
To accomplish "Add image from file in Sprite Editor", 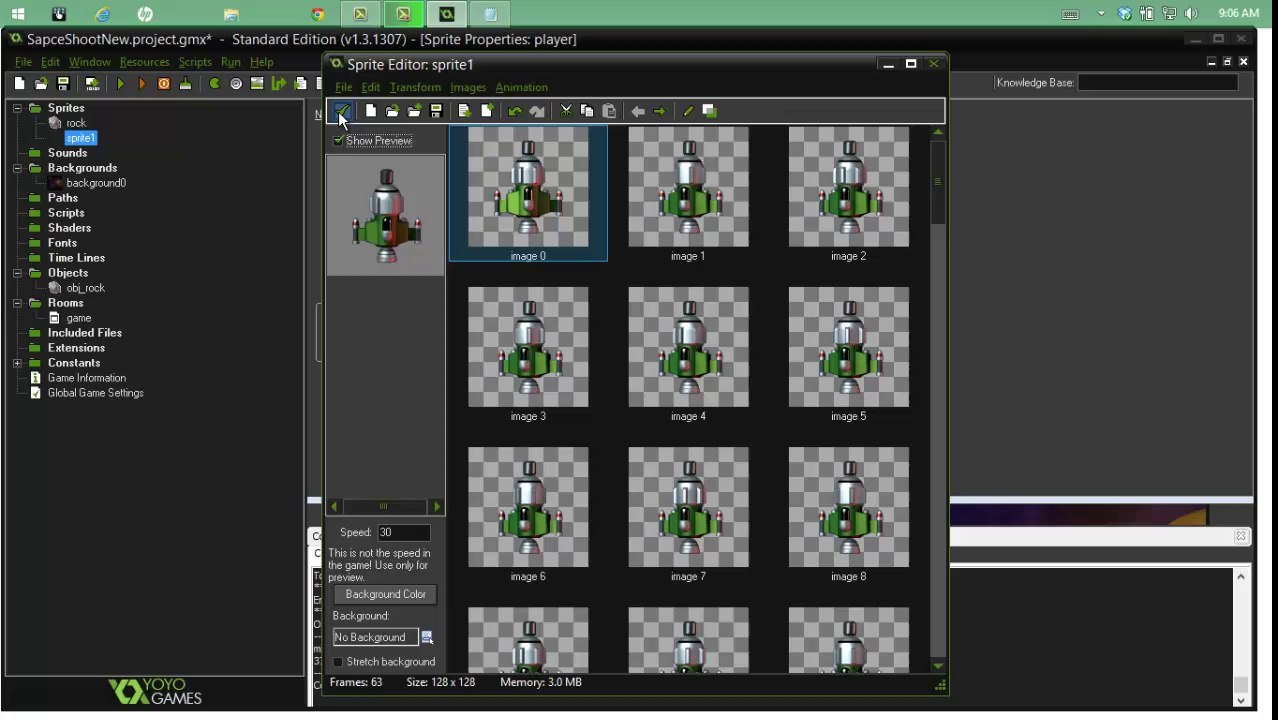I will pos(414,111).
